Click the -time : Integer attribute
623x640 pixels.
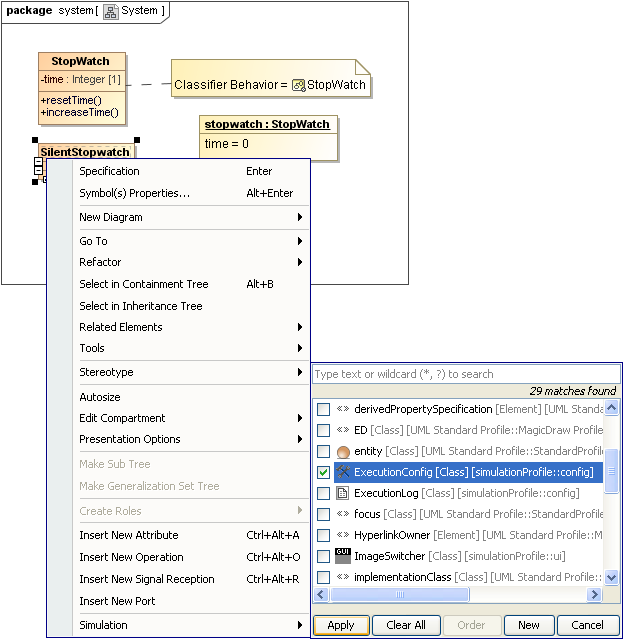[x=81, y=79]
